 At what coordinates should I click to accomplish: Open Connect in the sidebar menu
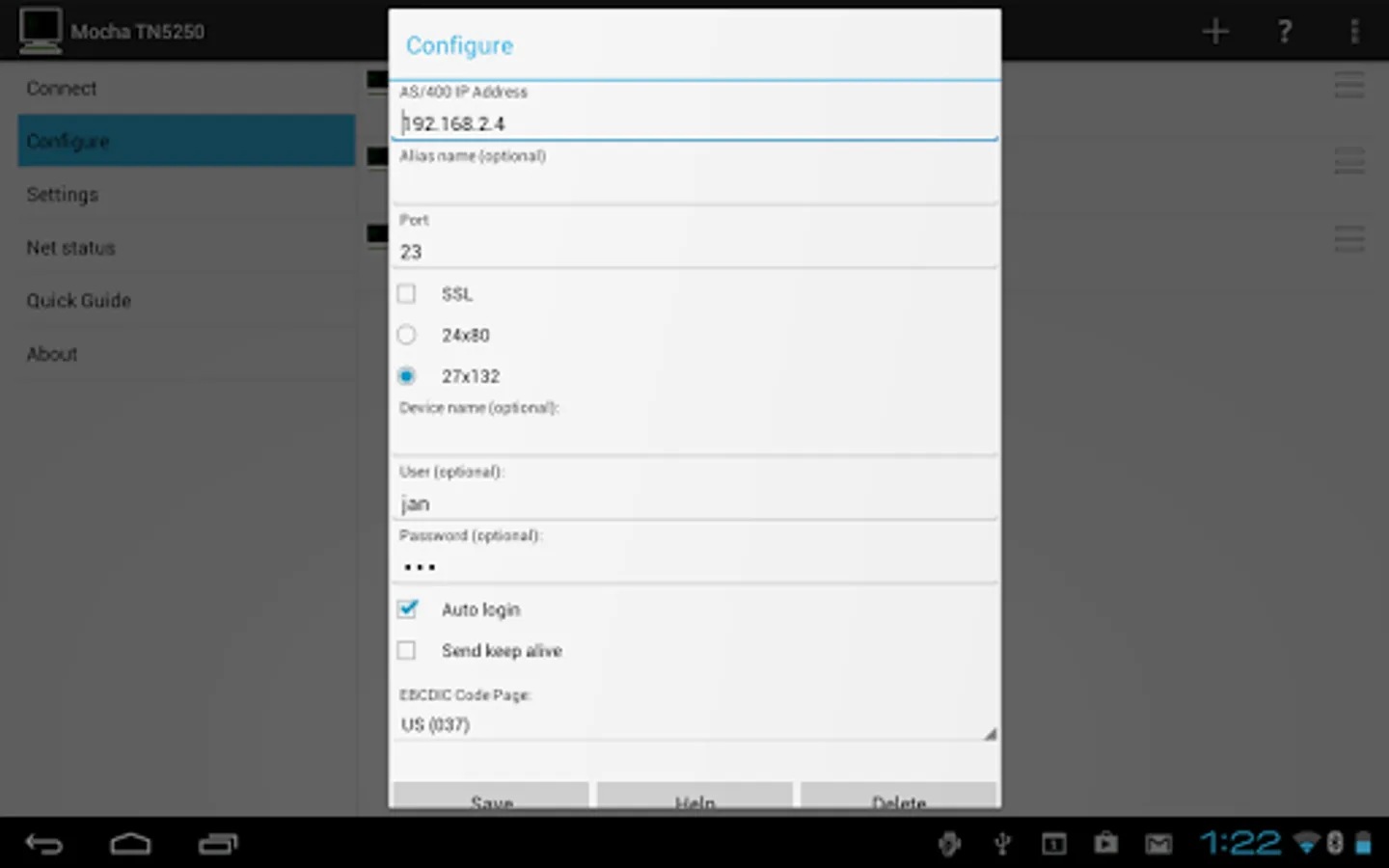pos(186,88)
